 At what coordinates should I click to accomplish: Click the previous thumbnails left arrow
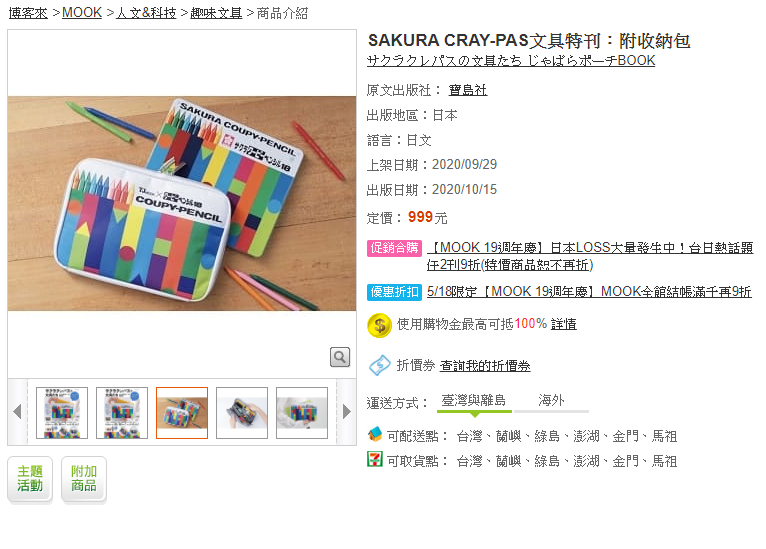point(17,412)
